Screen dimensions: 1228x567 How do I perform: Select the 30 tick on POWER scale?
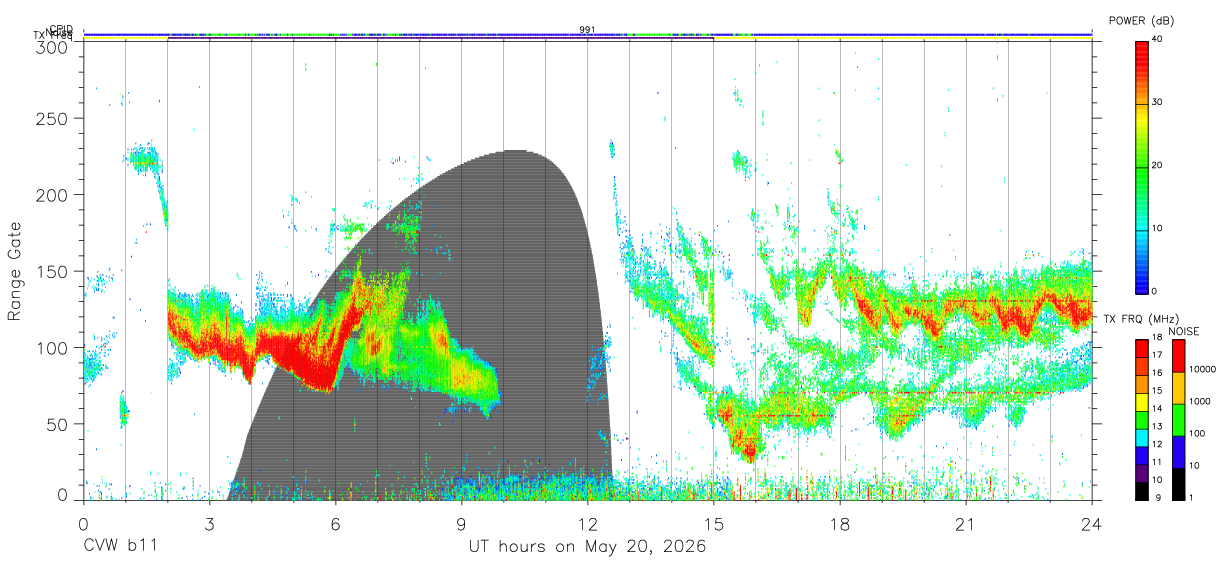coord(1158,103)
